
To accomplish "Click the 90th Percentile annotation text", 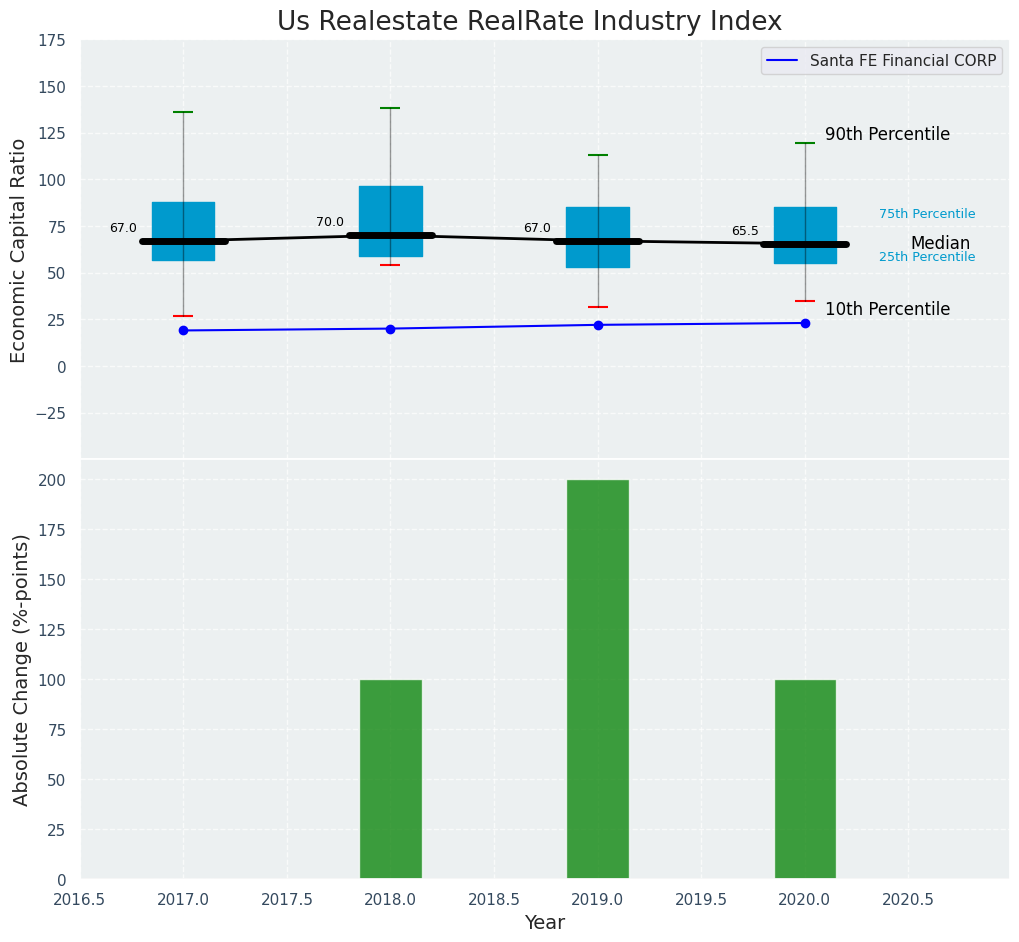I will [x=887, y=134].
